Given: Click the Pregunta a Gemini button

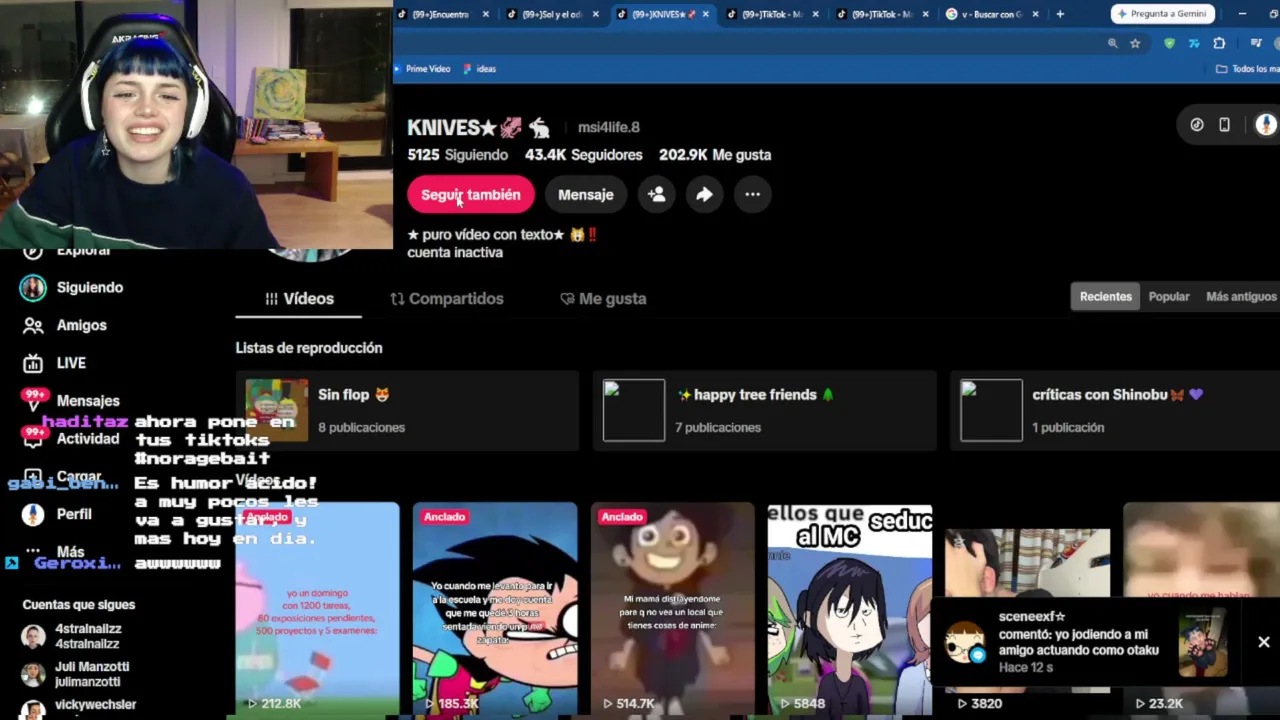Looking at the screenshot, I should [x=1163, y=14].
